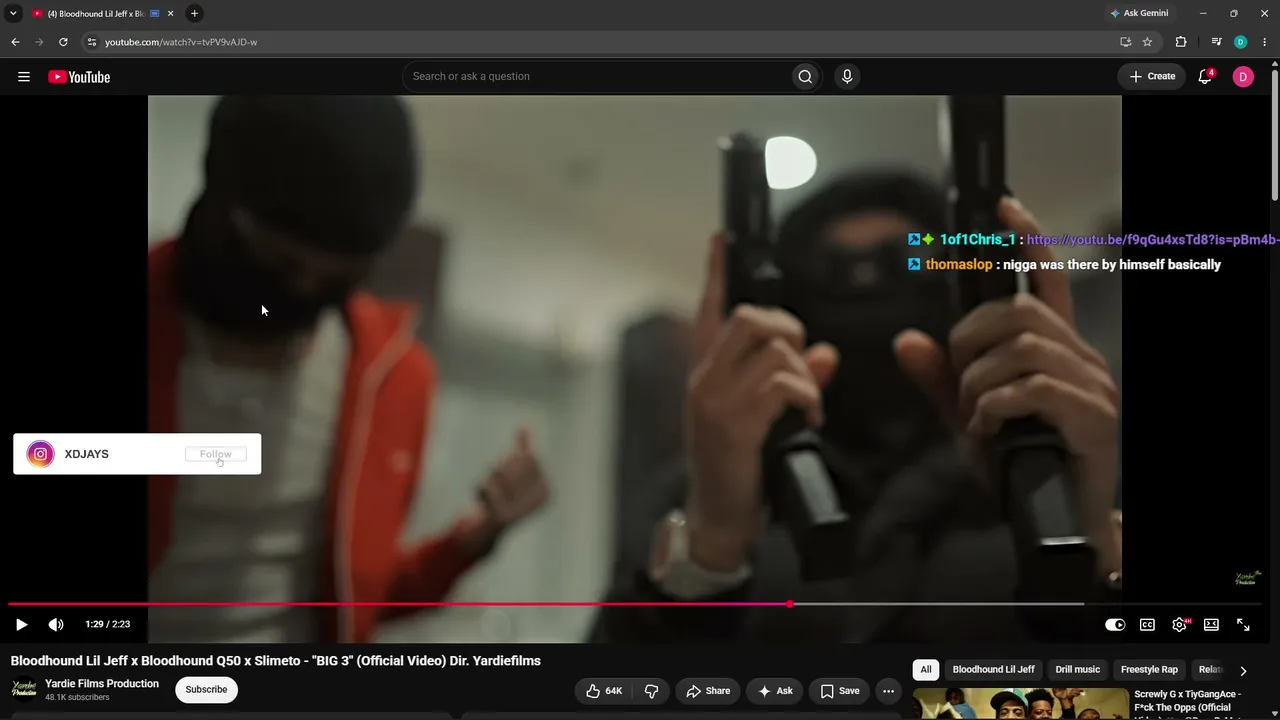
Task: Like the video with 64K likes
Action: (603, 691)
